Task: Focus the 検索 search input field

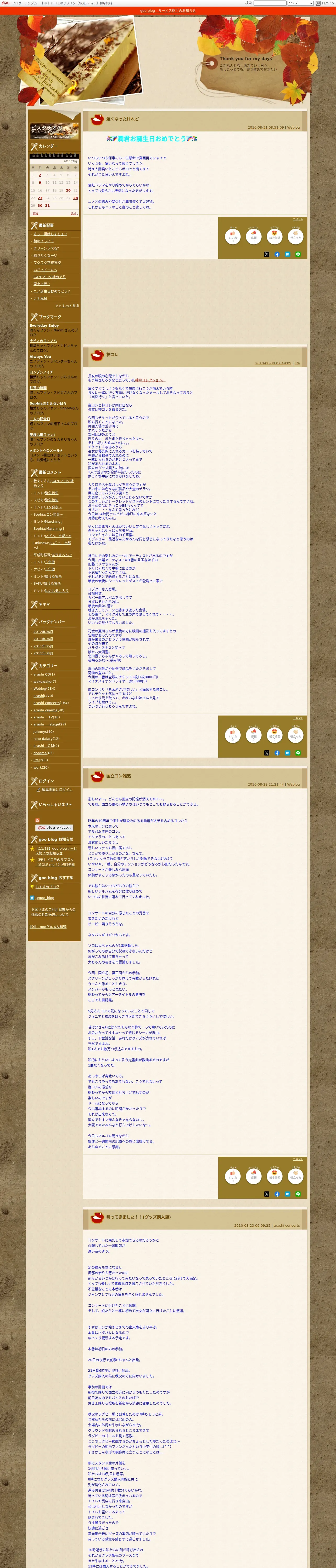Action: point(270,3)
